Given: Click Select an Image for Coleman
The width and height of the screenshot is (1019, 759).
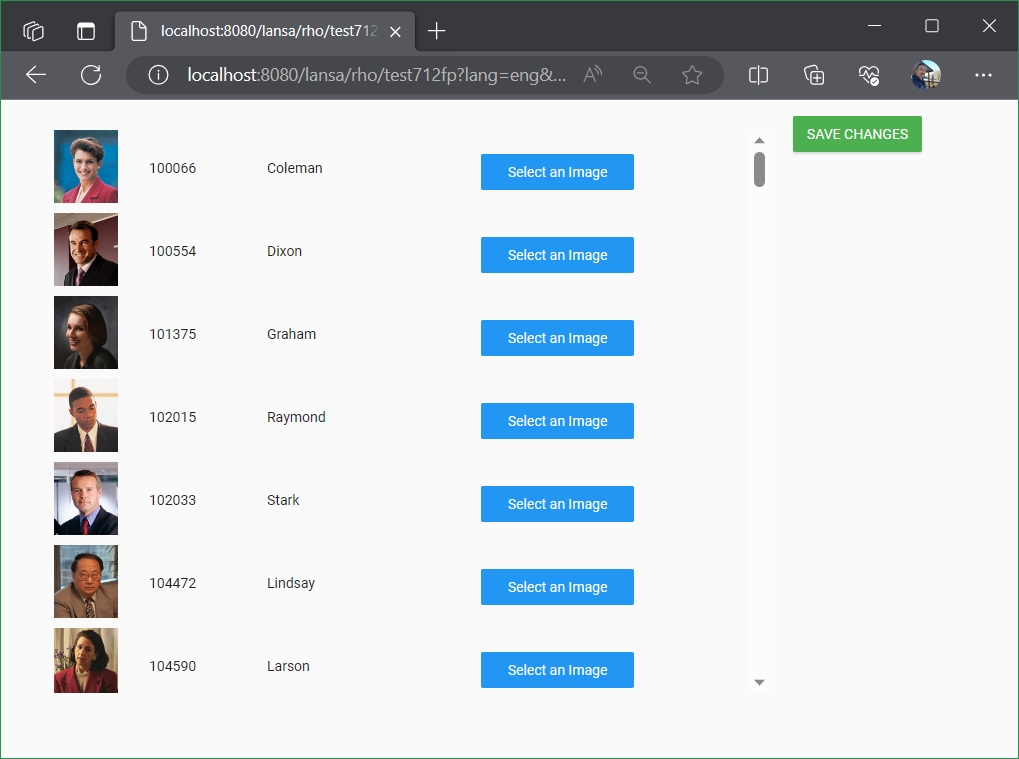Looking at the screenshot, I should pyautogui.click(x=557, y=172).
